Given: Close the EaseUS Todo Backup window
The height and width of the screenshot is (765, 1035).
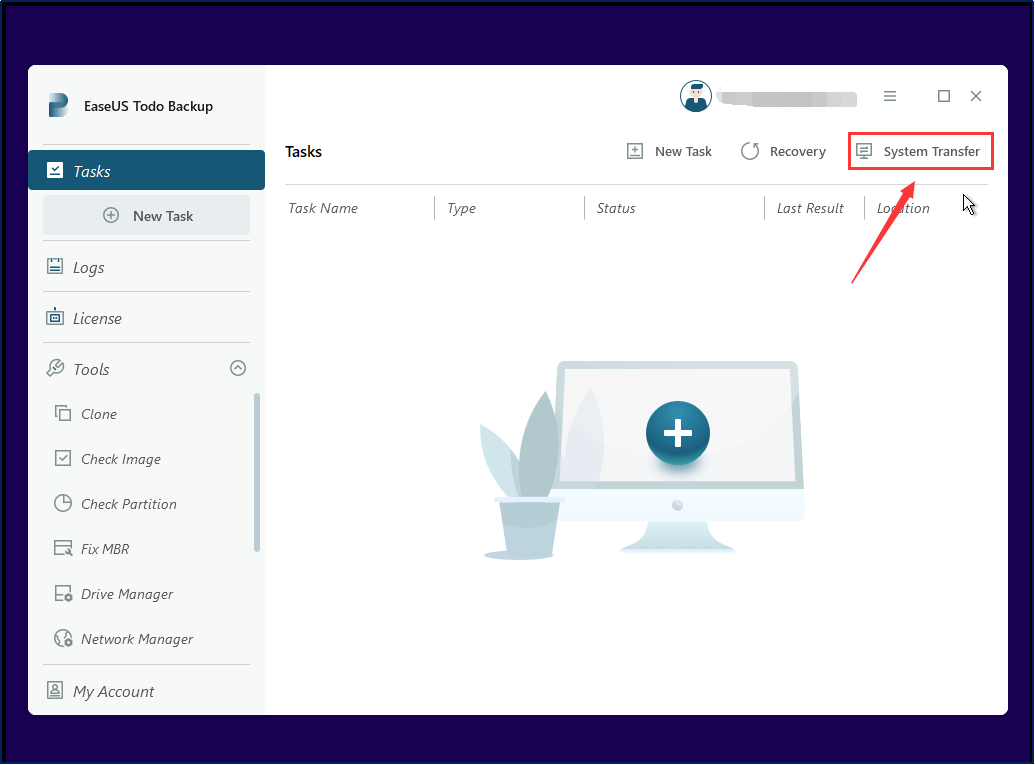Looking at the screenshot, I should pyautogui.click(x=976, y=96).
